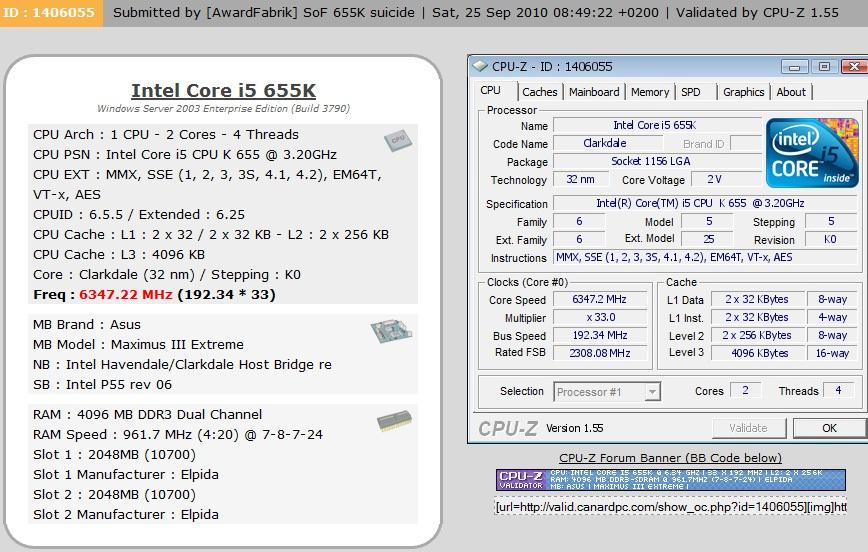Click the Threads count field

[x=839, y=390]
